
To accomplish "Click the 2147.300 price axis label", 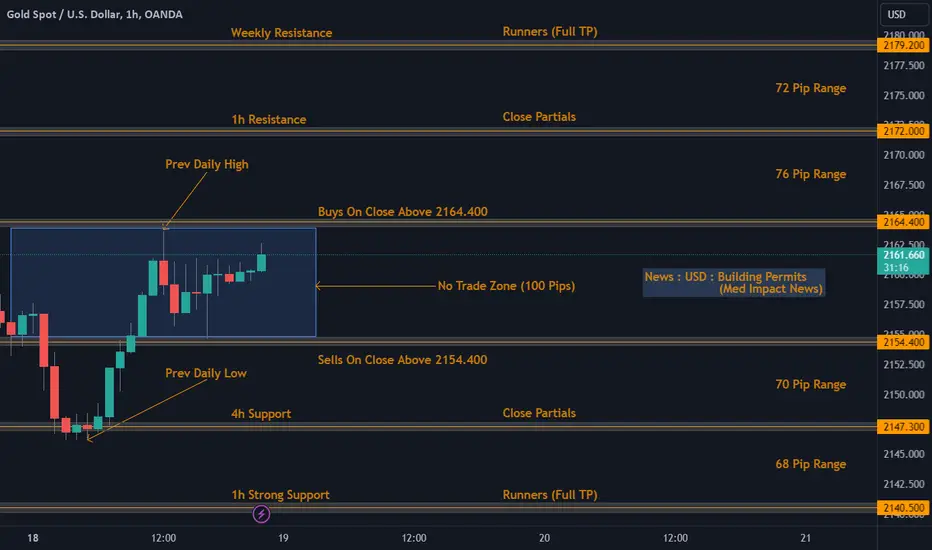I will point(903,426).
